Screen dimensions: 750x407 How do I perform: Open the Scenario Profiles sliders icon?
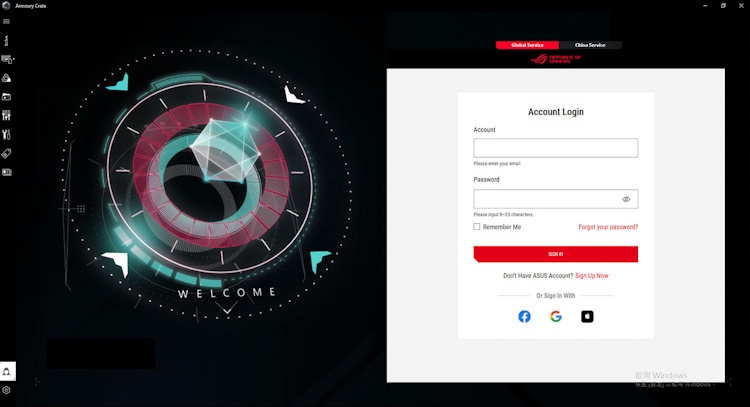[x=6, y=115]
